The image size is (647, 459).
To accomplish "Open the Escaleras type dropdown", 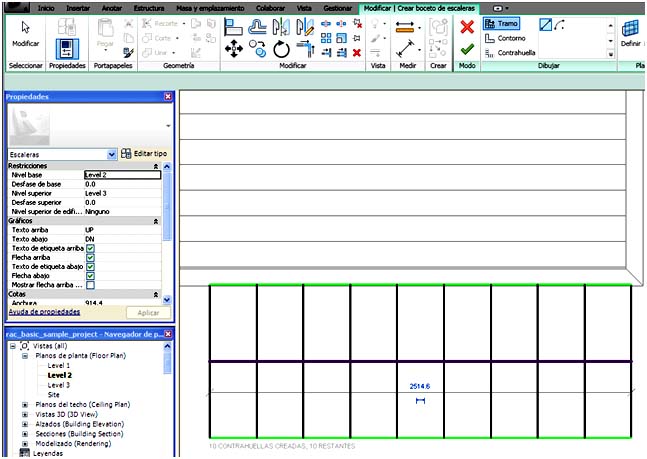I will coord(111,155).
